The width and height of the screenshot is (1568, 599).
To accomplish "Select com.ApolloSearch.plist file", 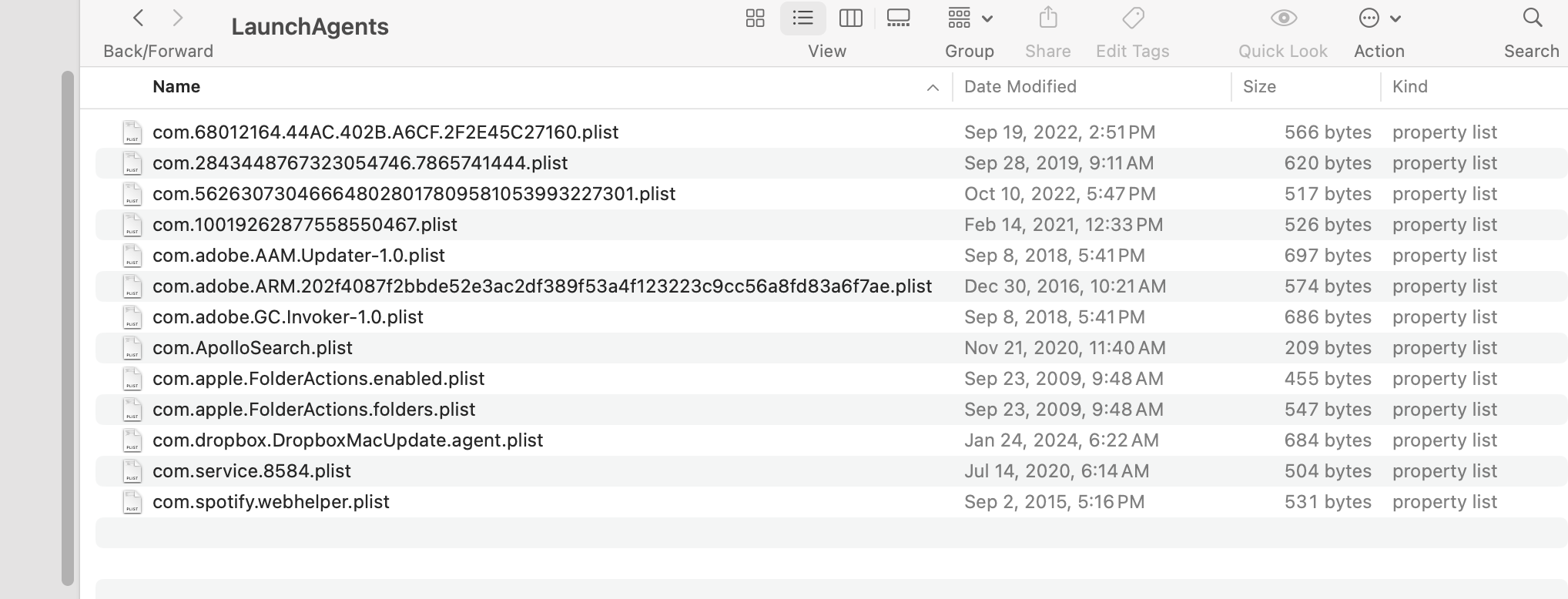I will (x=253, y=348).
